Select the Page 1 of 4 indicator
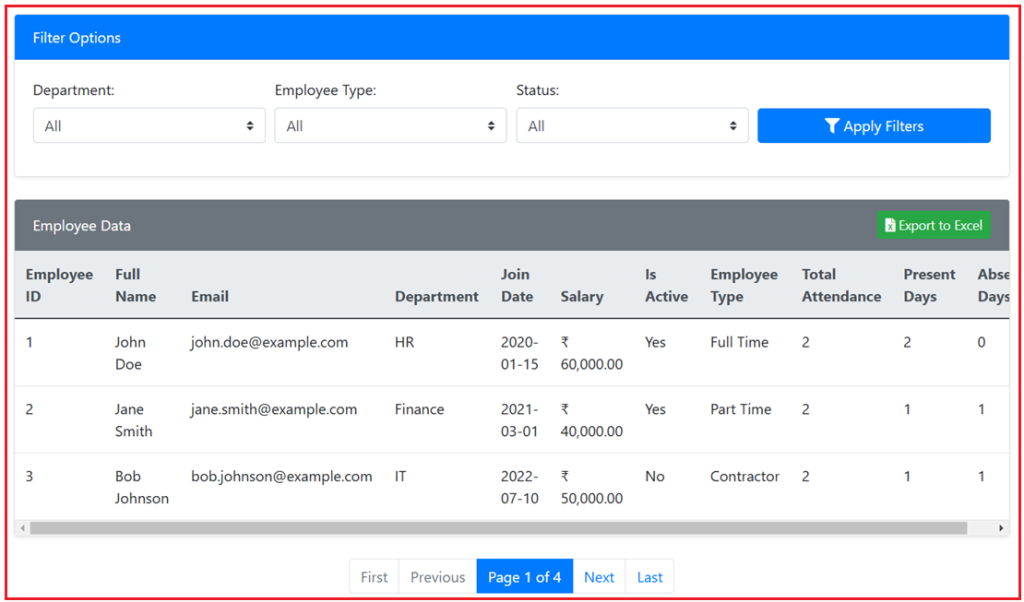Image resolution: width=1024 pixels, height=602 pixels. point(524,577)
